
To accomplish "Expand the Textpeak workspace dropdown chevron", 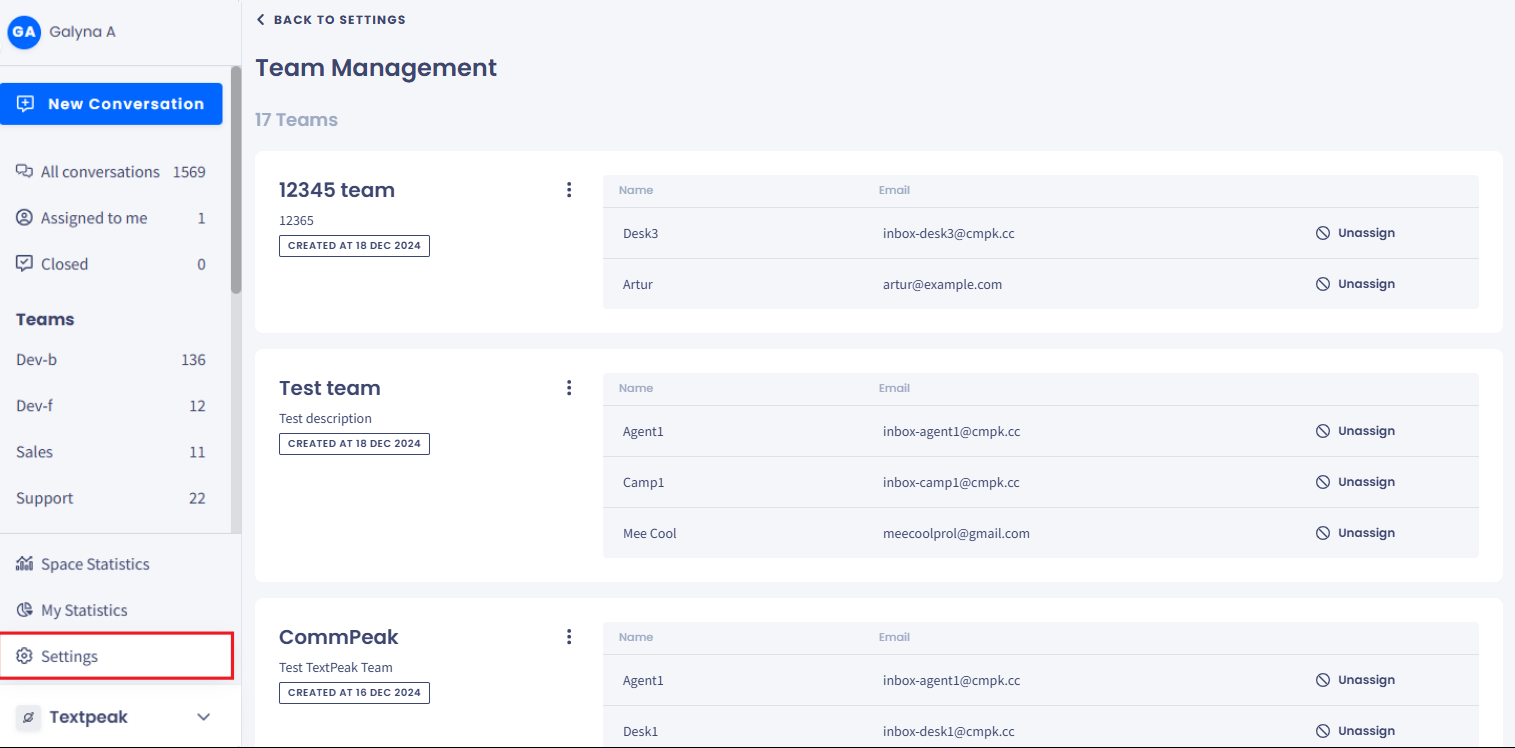I will [204, 717].
